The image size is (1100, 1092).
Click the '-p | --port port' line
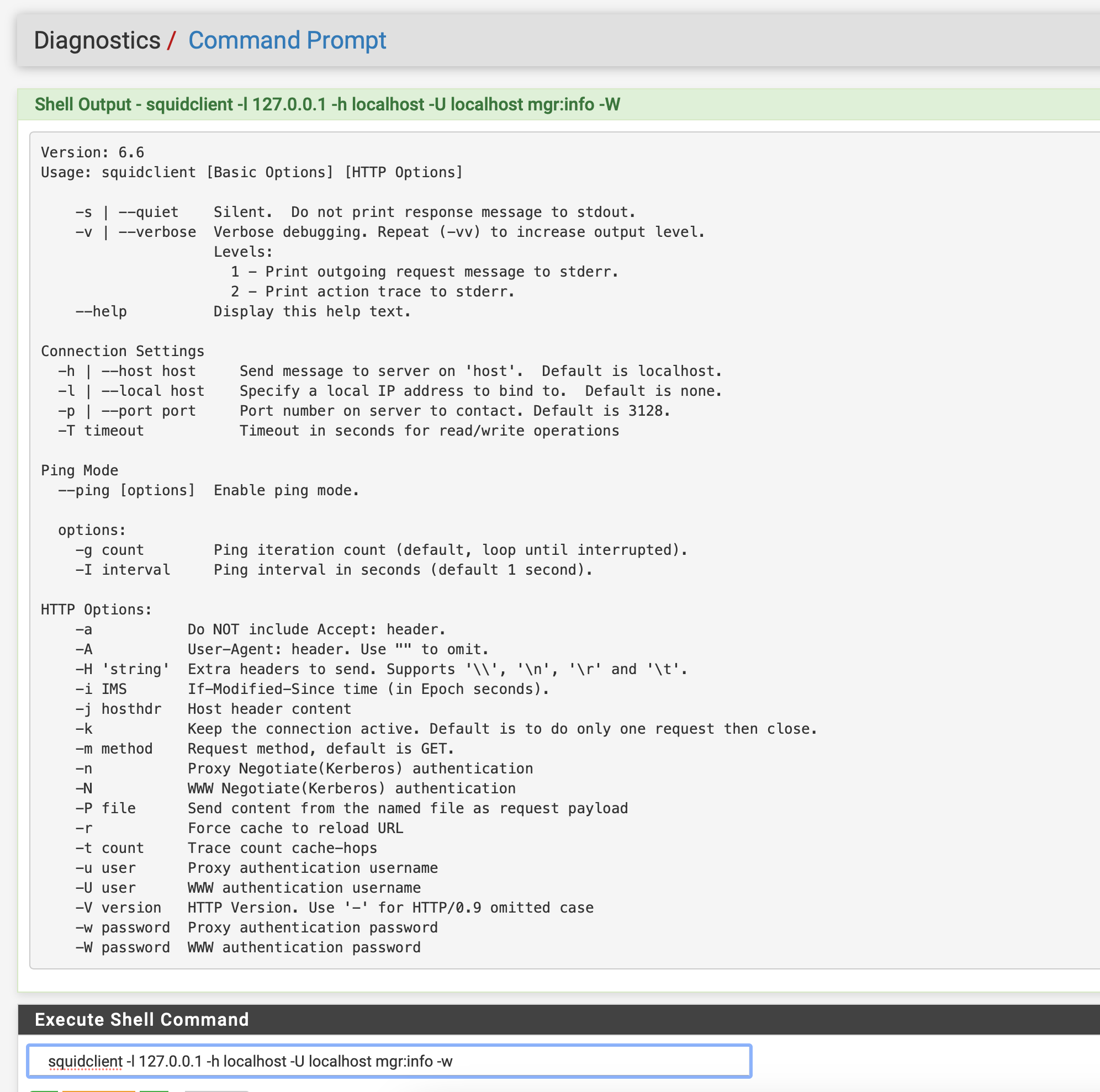[364, 411]
